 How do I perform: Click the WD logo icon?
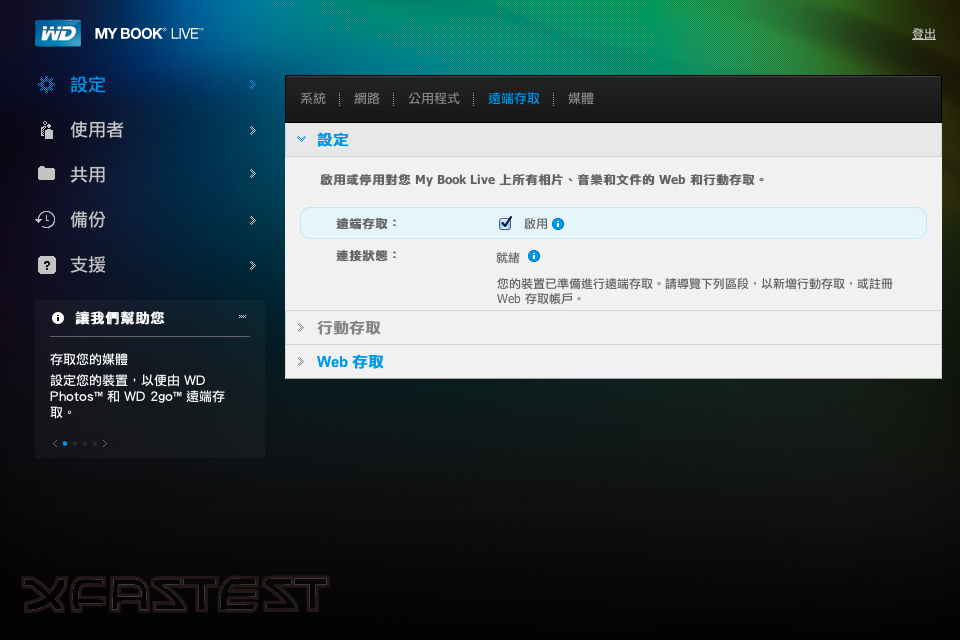tap(58, 33)
